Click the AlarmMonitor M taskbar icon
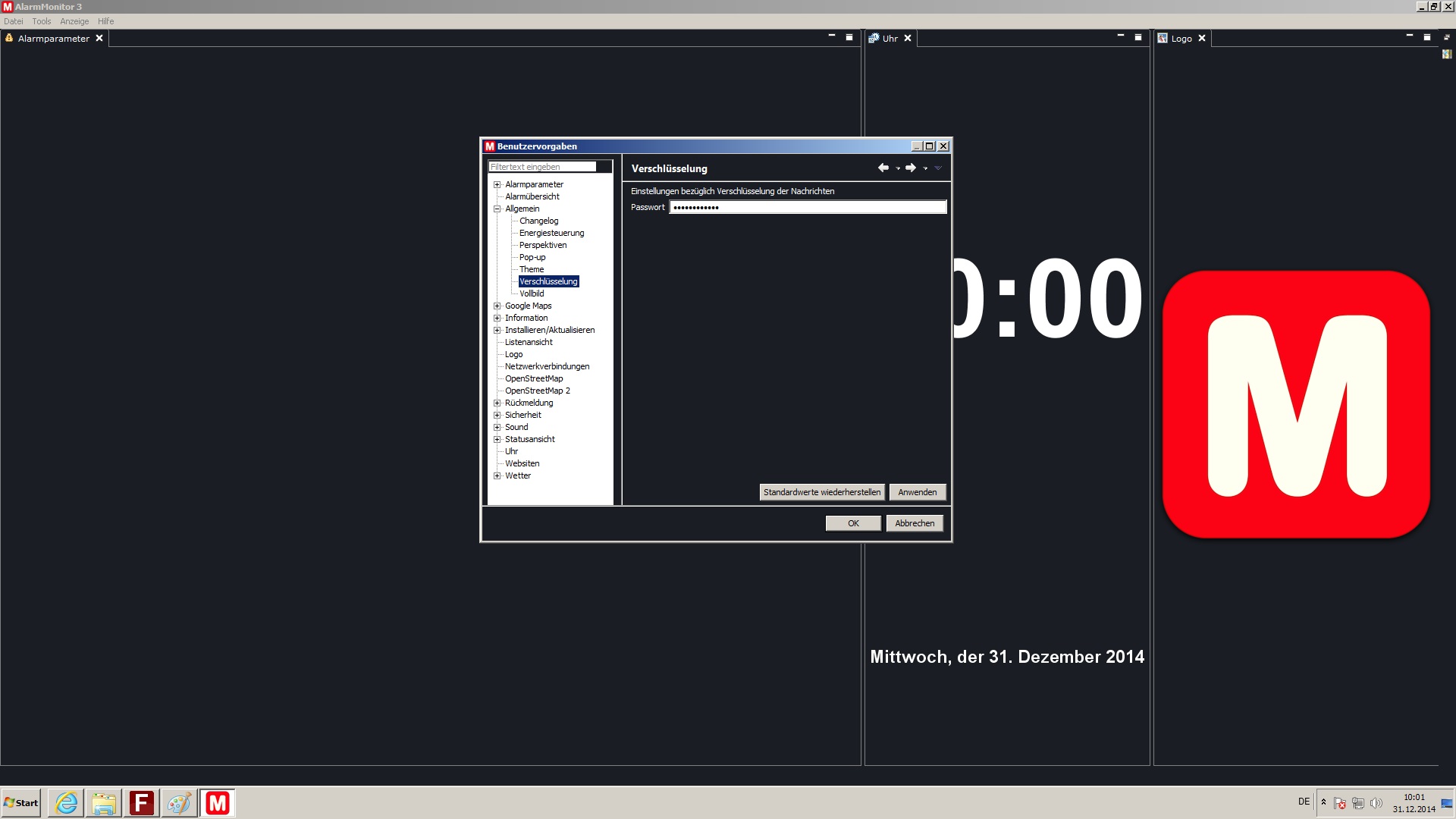Screen dimensions: 1456x819 (x=218, y=802)
